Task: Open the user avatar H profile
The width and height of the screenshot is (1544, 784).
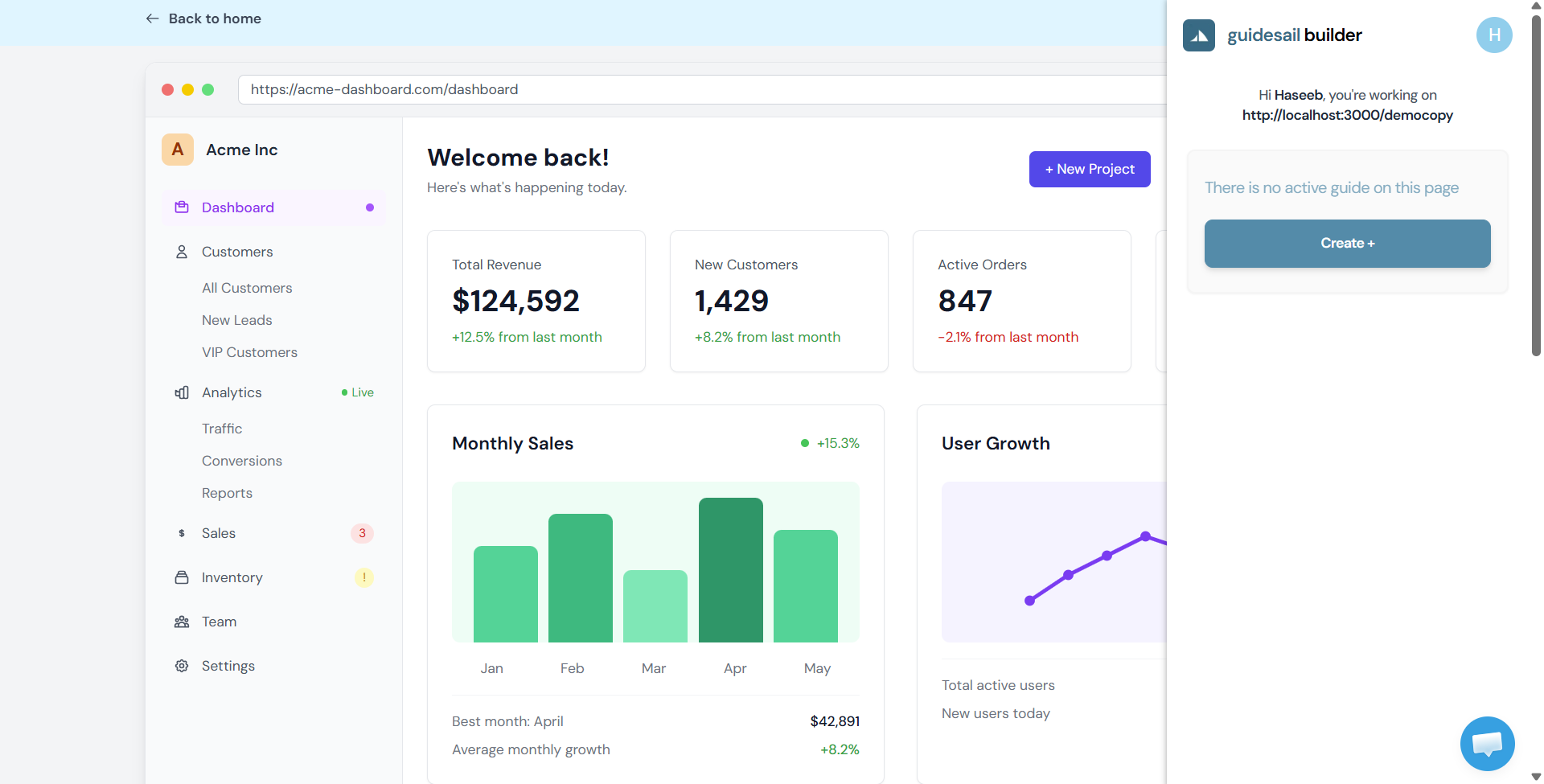Action: pos(1493,35)
